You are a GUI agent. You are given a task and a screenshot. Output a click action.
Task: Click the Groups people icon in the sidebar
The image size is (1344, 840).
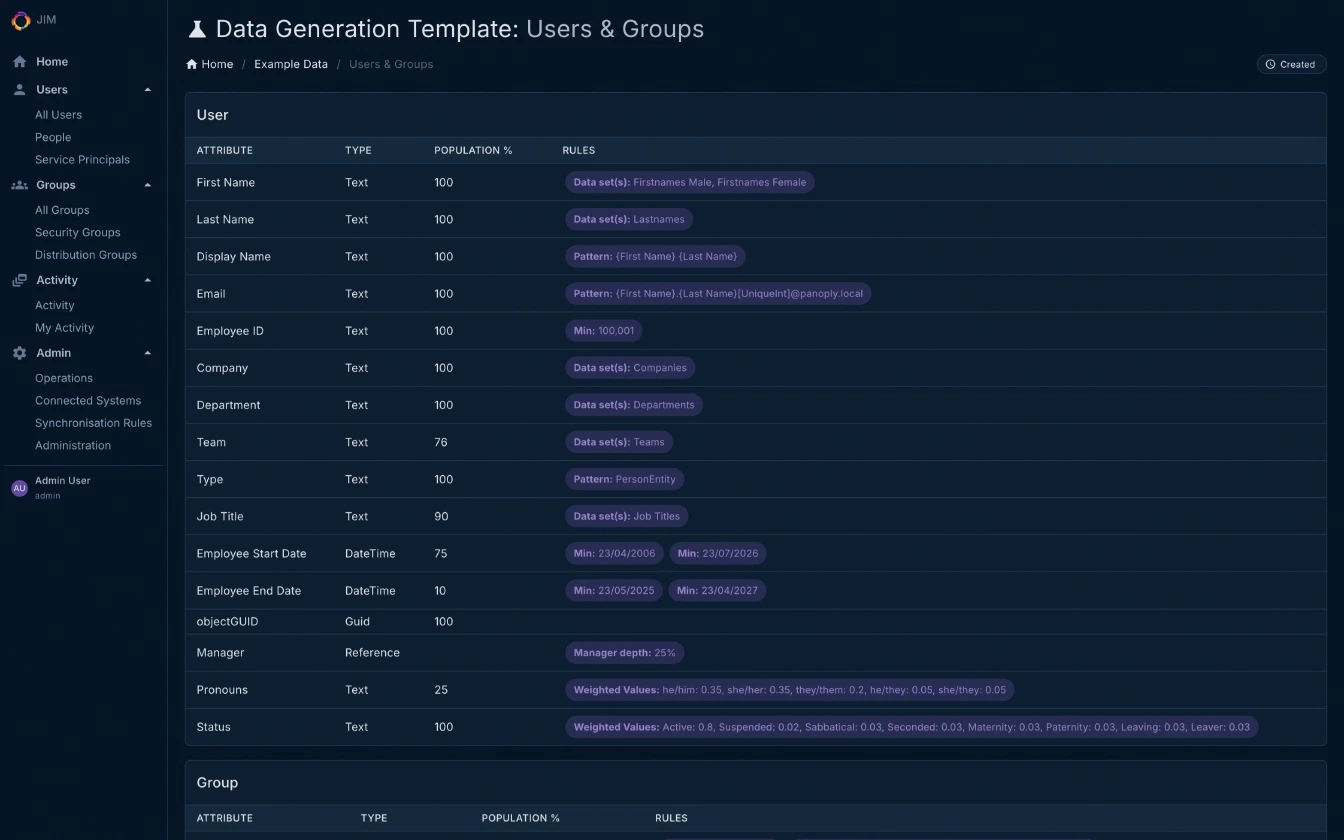click(x=18, y=185)
